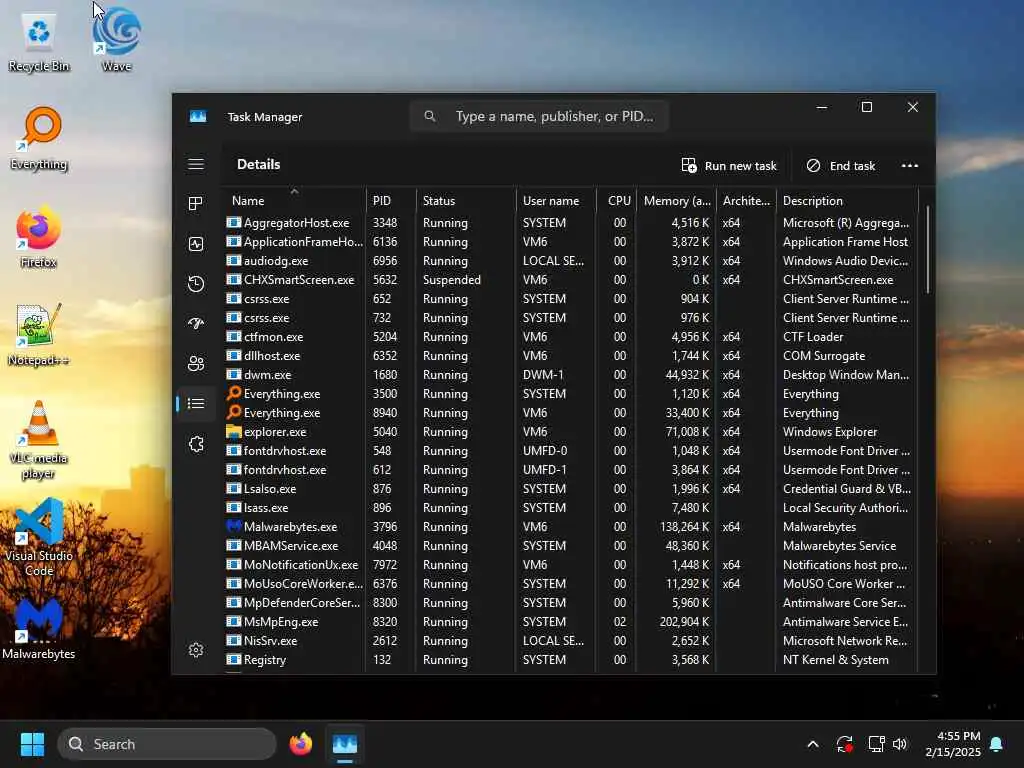Open the Recycle Bin desktop icon

(39, 42)
